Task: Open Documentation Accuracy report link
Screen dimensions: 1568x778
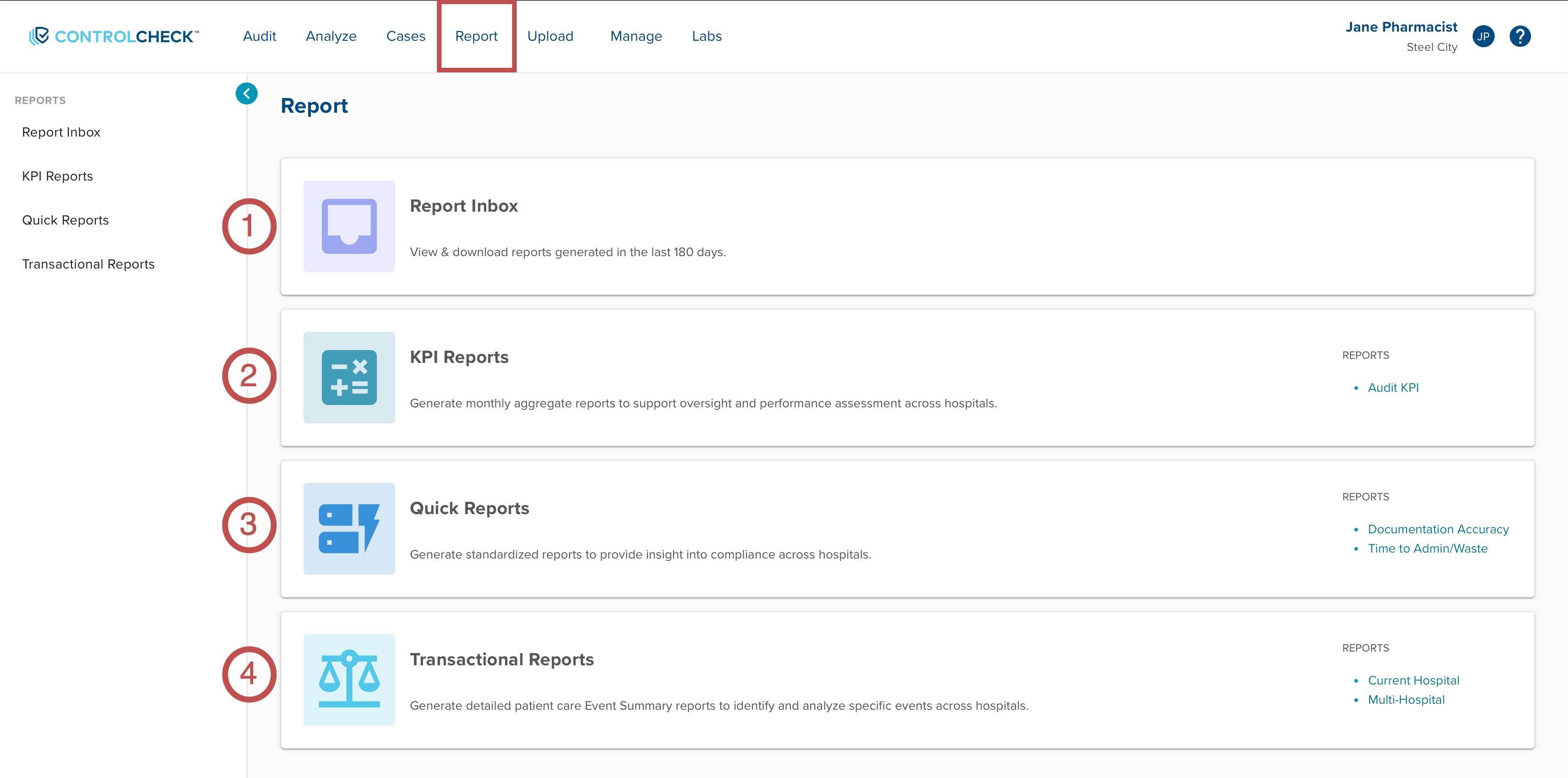Action: tap(1438, 529)
